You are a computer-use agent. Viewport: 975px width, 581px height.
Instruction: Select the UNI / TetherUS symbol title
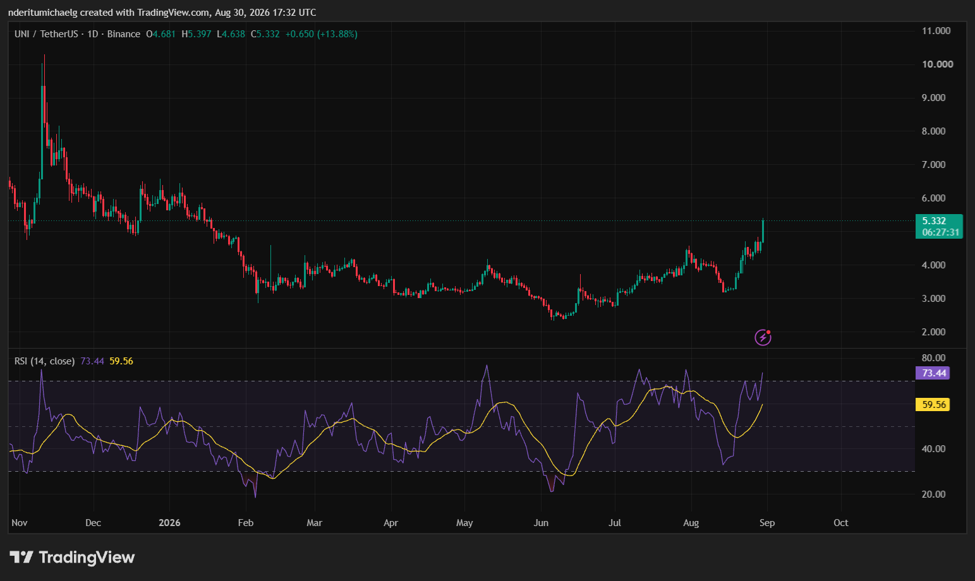[x=46, y=34]
